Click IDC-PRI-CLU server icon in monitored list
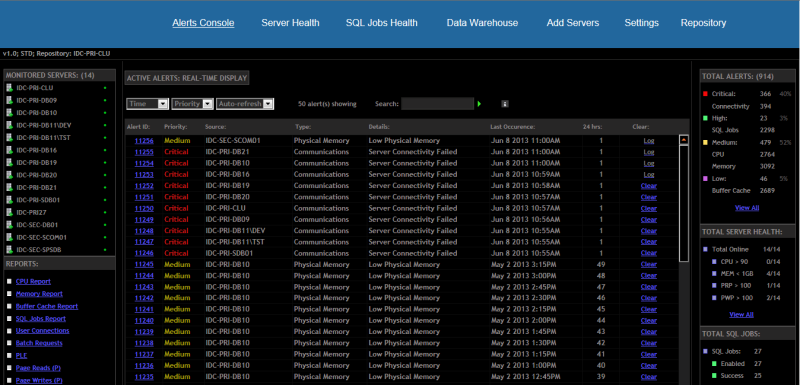800x385 pixels. tap(9, 88)
